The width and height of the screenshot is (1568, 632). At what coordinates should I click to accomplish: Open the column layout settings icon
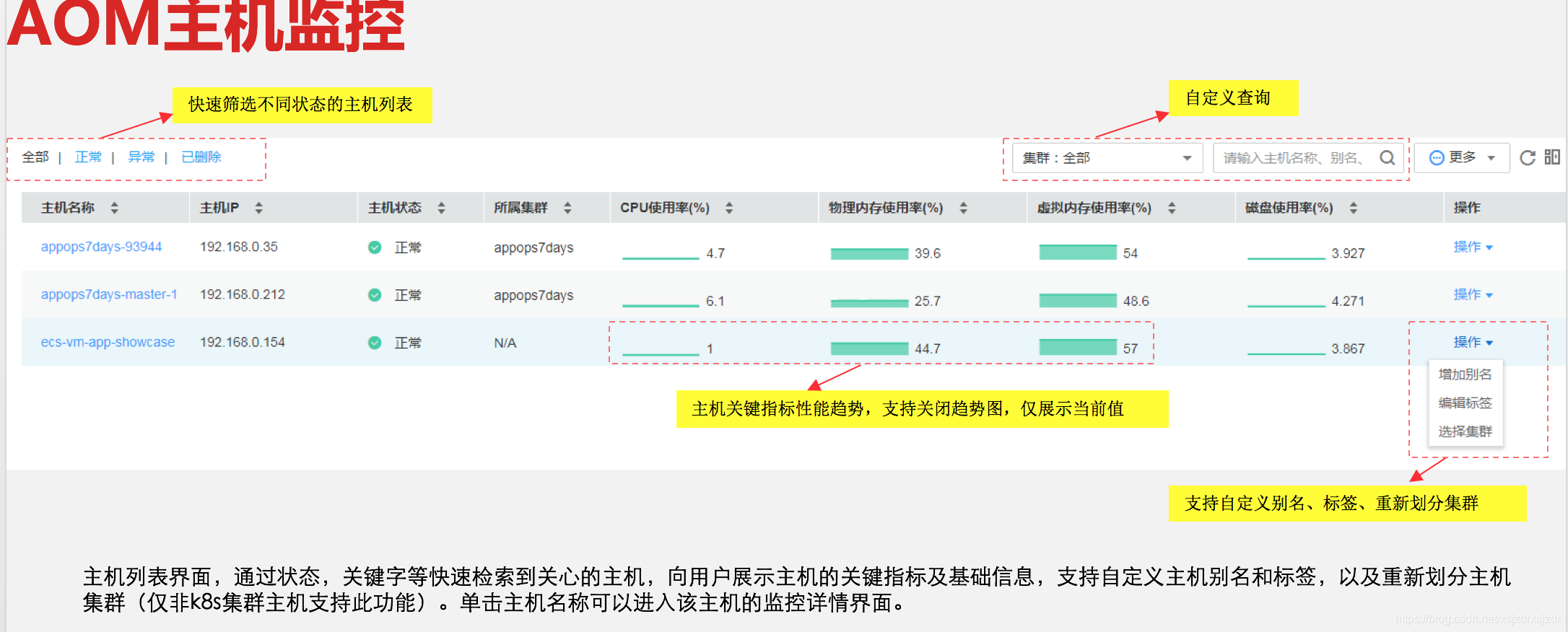pyautogui.click(x=1552, y=157)
